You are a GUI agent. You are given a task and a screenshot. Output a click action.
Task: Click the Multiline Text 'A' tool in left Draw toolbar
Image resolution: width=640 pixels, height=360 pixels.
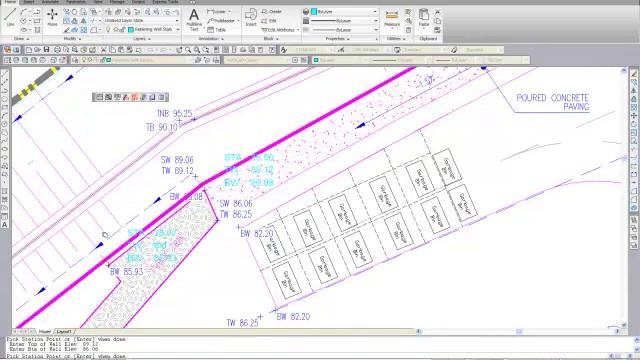pyautogui.click(x=5, y=224)
